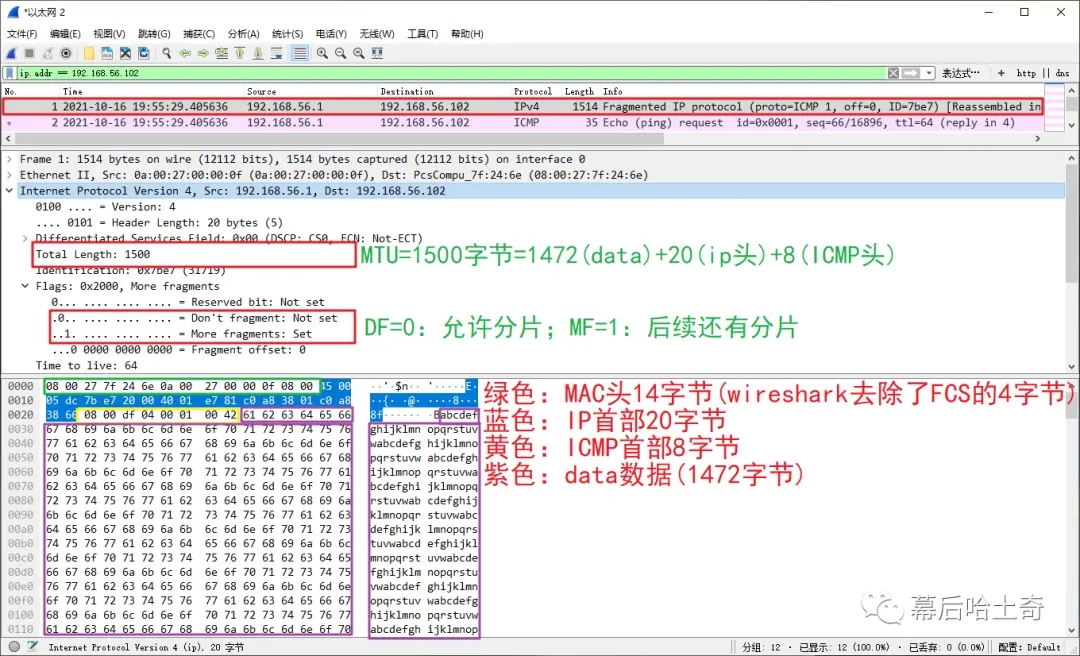Viewport: 1080px width, 656px height.
Task: Open the 工具(T) menu
Action: tap(422, 34)
